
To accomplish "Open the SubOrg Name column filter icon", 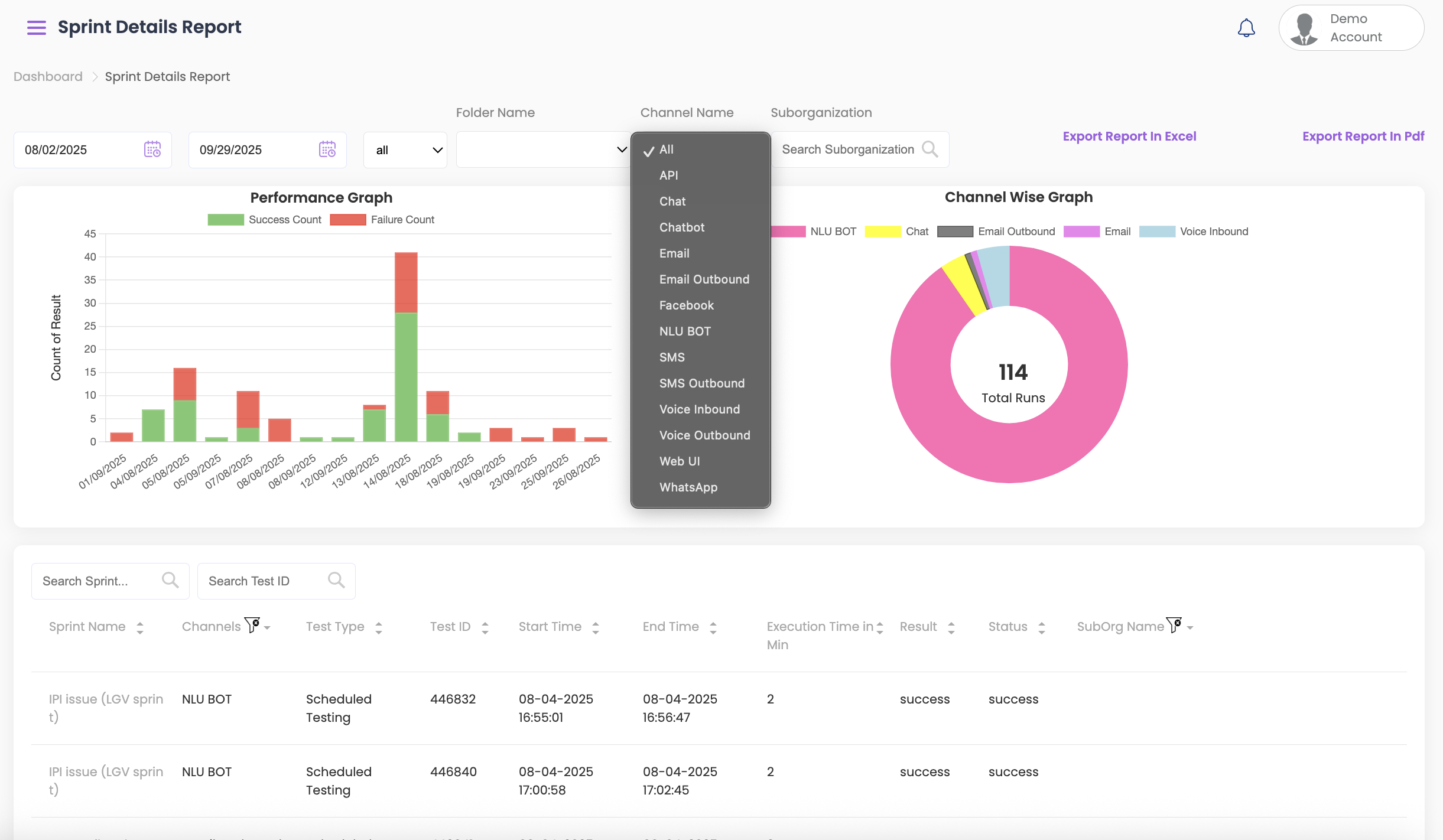I will click(1174, 625).
